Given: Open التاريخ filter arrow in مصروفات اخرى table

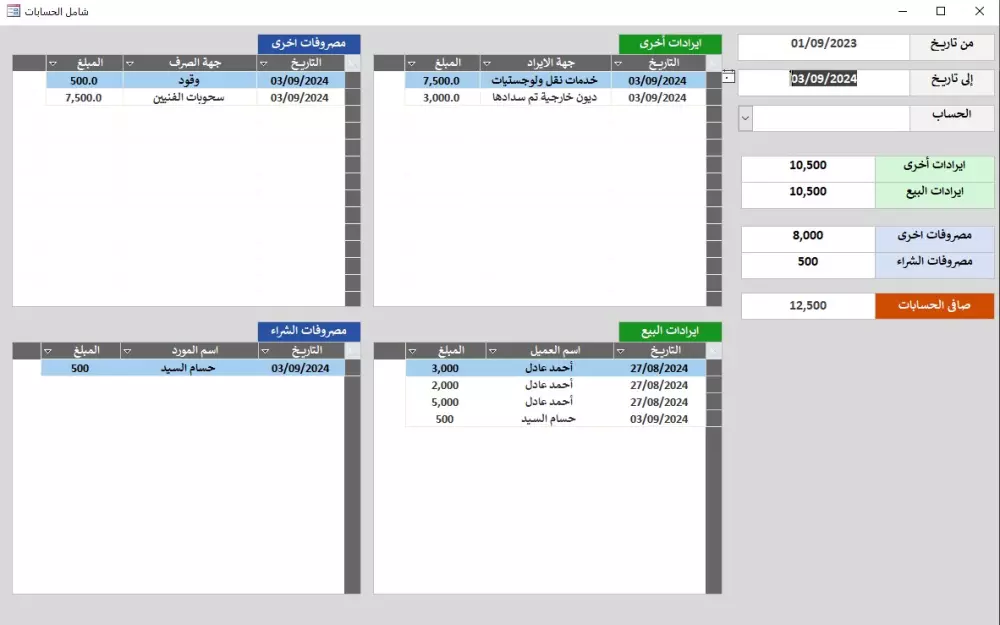Looking at the screenshot, I should pos(263,63).
